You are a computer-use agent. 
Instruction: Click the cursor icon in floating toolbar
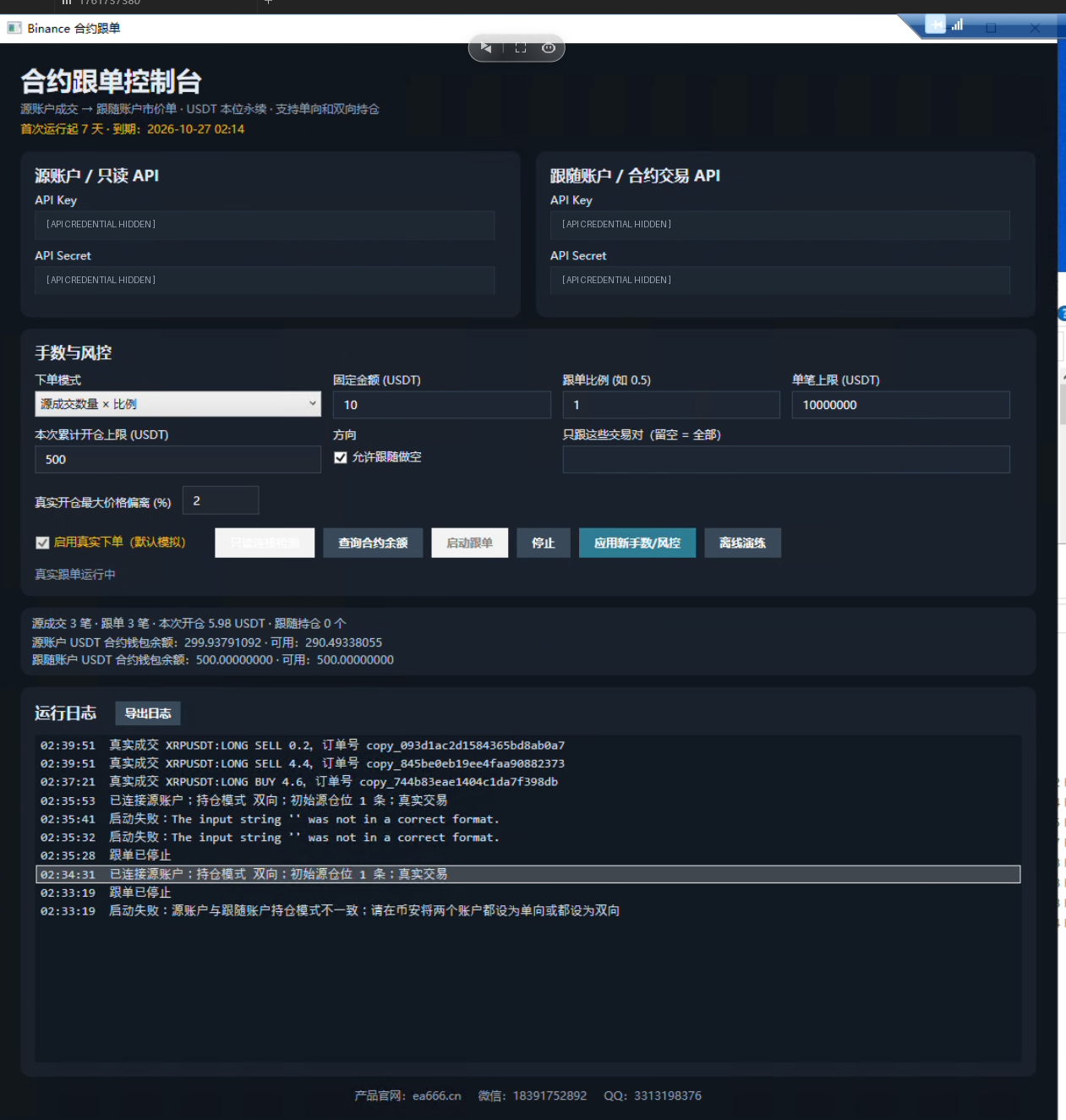(x=486, y=48)
